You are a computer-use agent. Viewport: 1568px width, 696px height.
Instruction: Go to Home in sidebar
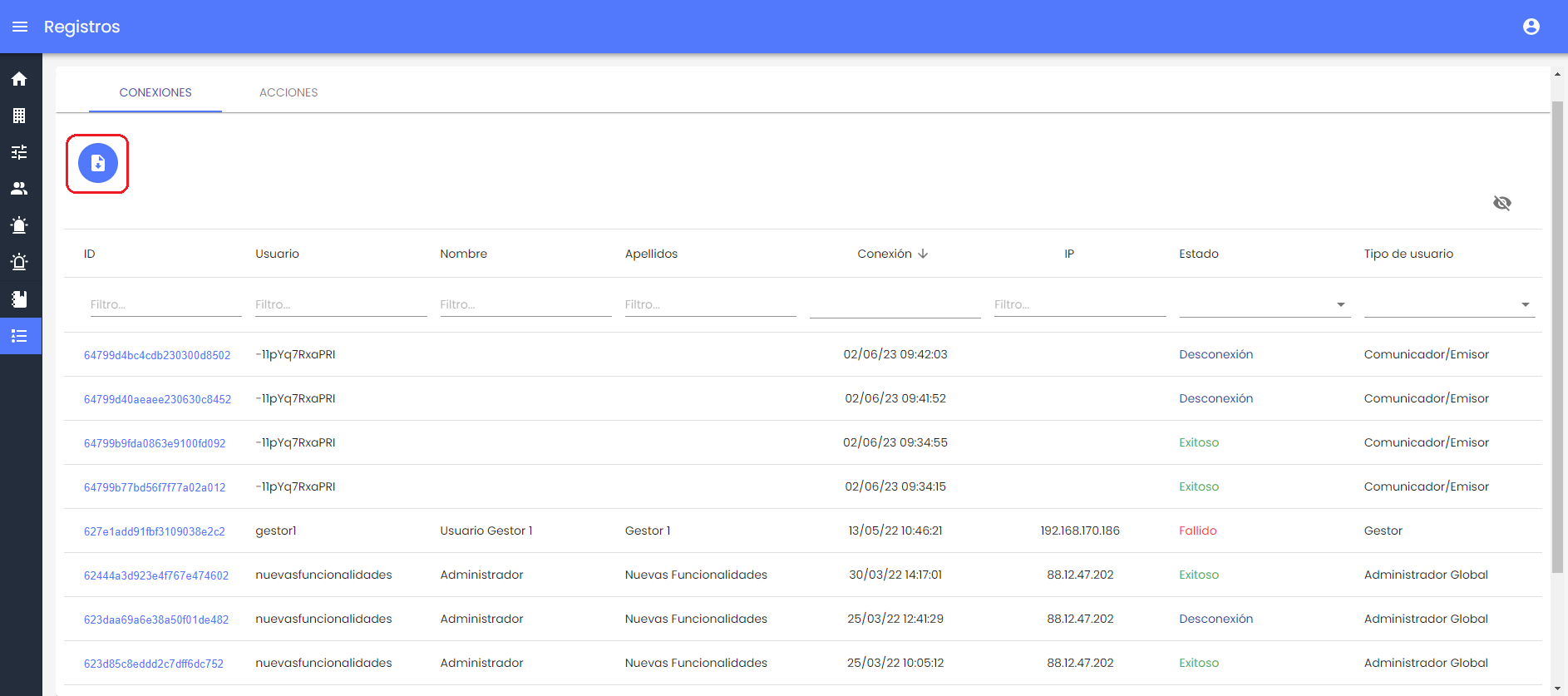(x=19, y=79)
